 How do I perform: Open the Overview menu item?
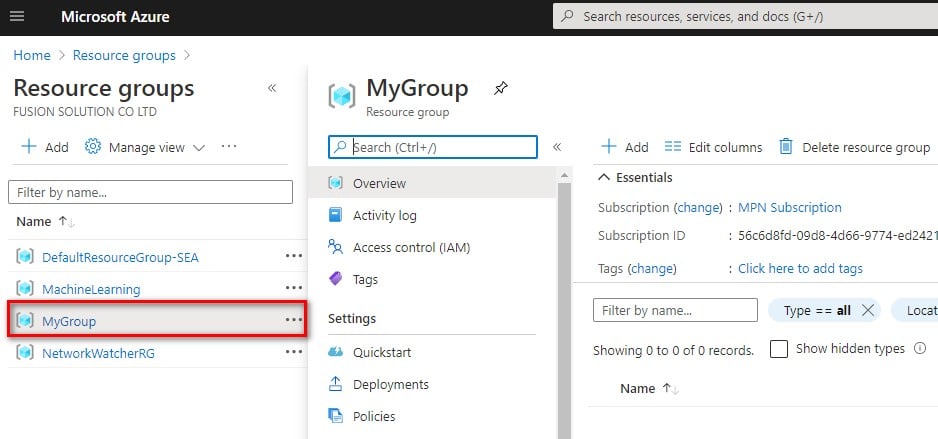[432, 183]
